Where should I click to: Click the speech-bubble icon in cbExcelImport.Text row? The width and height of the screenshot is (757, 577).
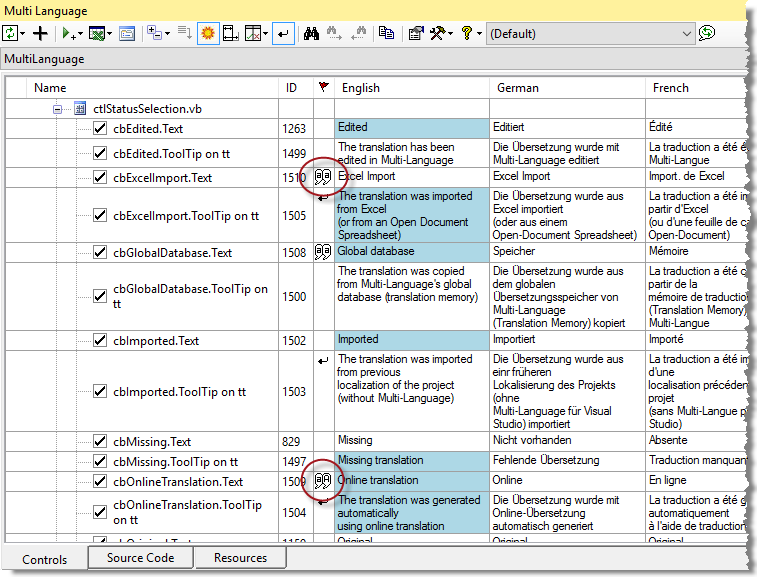[x=322, y=177]
